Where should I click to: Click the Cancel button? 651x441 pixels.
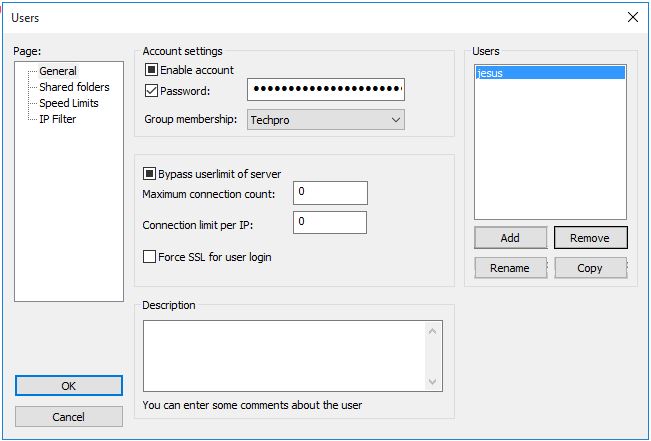pos(69,416)
